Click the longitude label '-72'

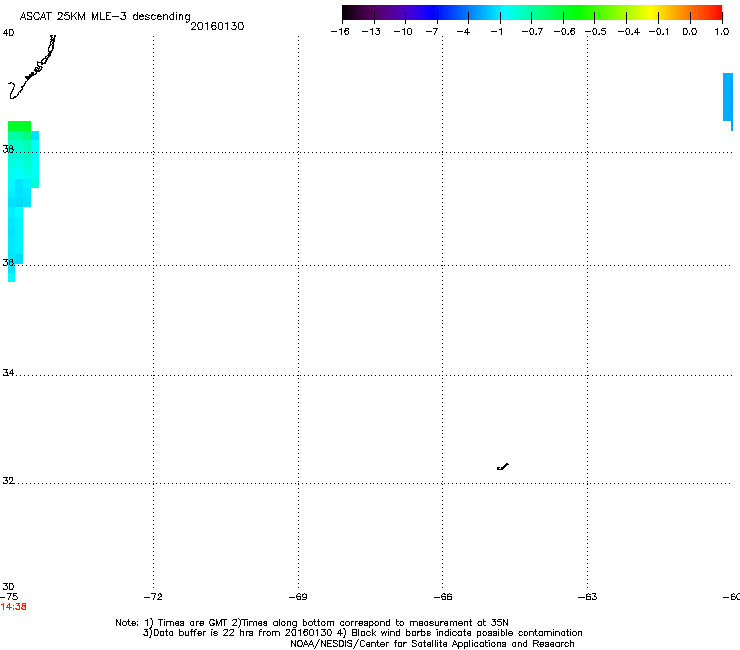153,597
